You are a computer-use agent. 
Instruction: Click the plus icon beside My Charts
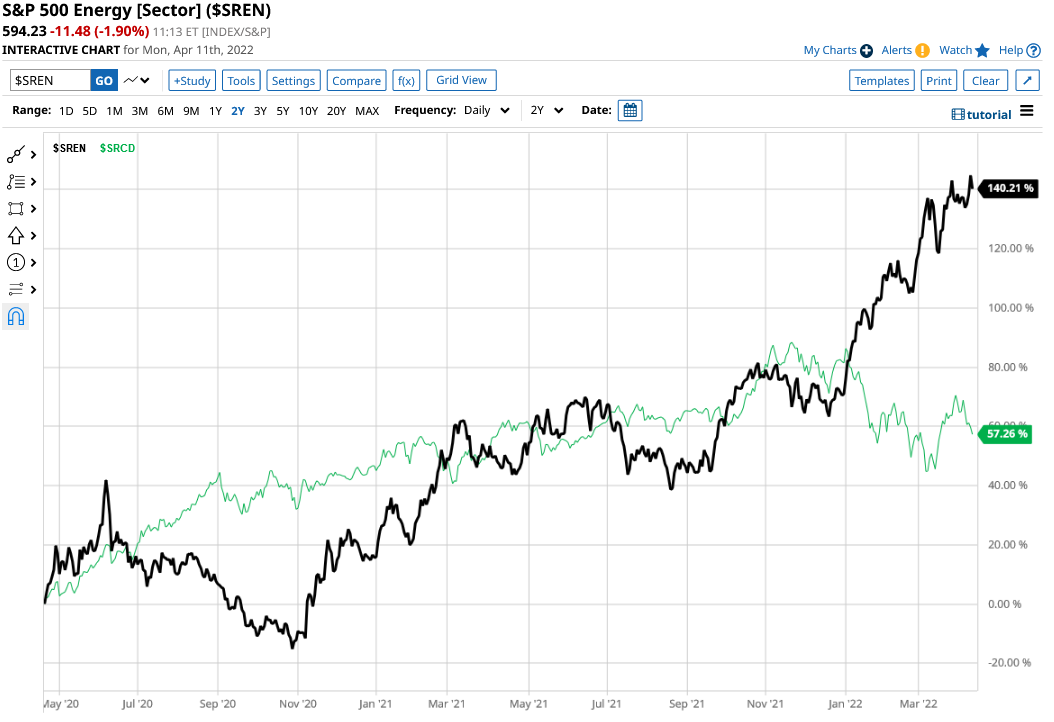pyautogui.click(x=866, y=50)
